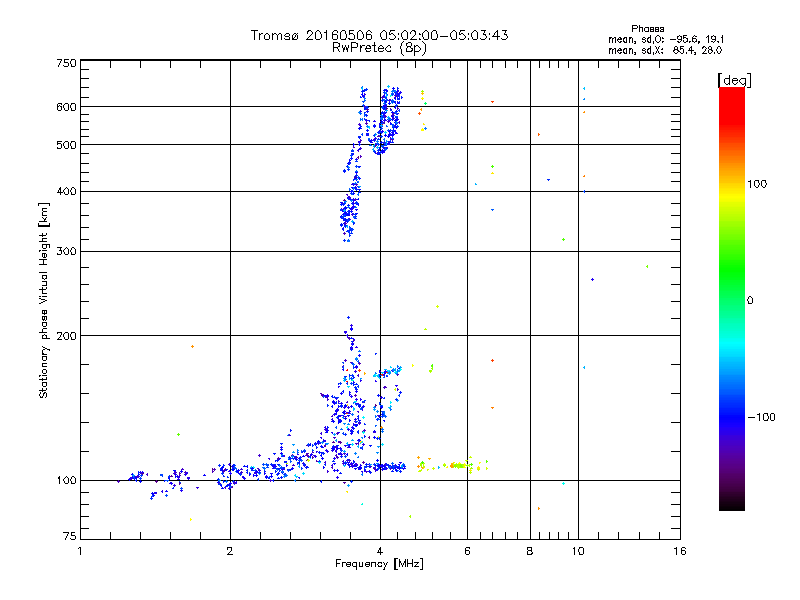Click the x-axis tick label '16'
This screenshot has width=800, height=600.
coord(680,551)
